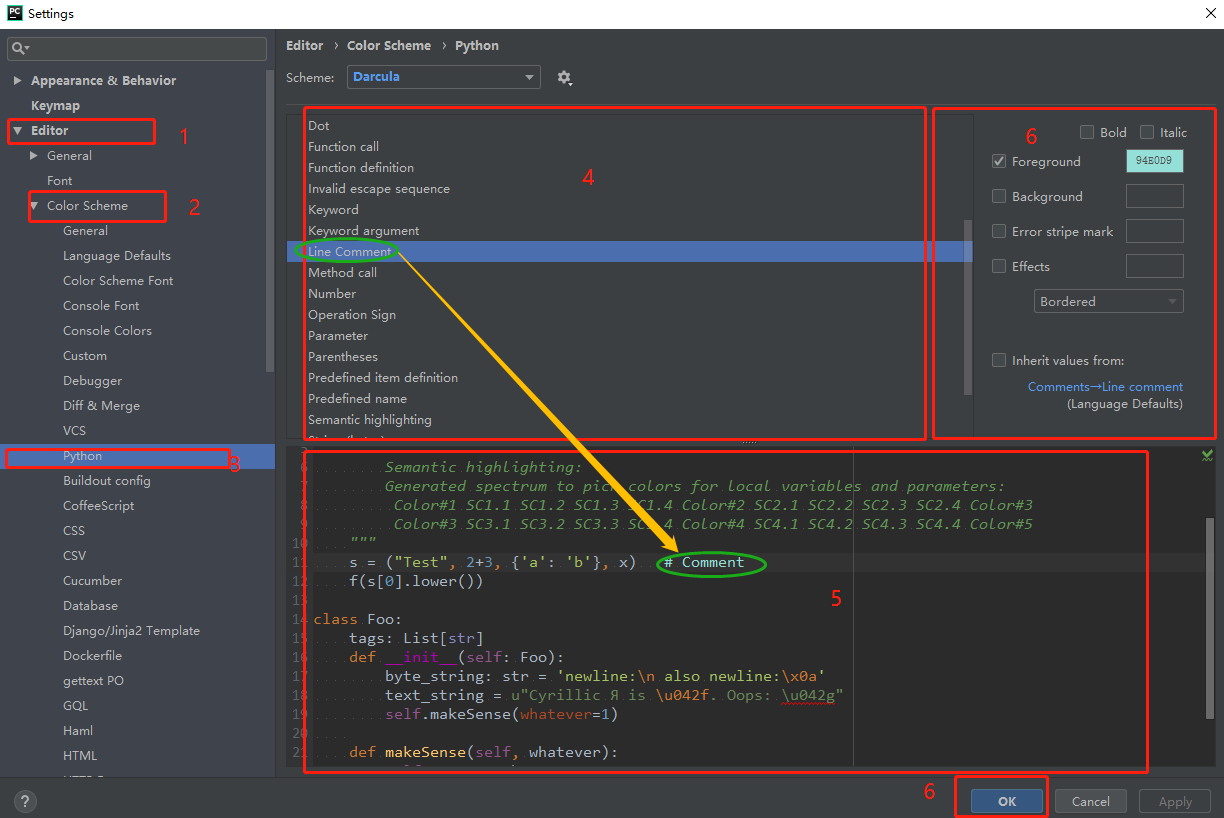Check the Effects checkbox
Image resolution: width=1224 pixels, height=818 pixels.
pos(999,266)
